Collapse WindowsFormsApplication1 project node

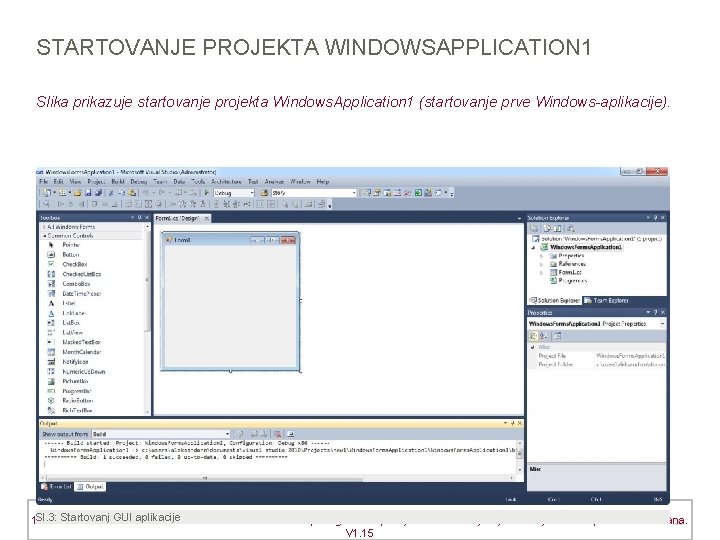pyautogui.click(x=534, y=248)
